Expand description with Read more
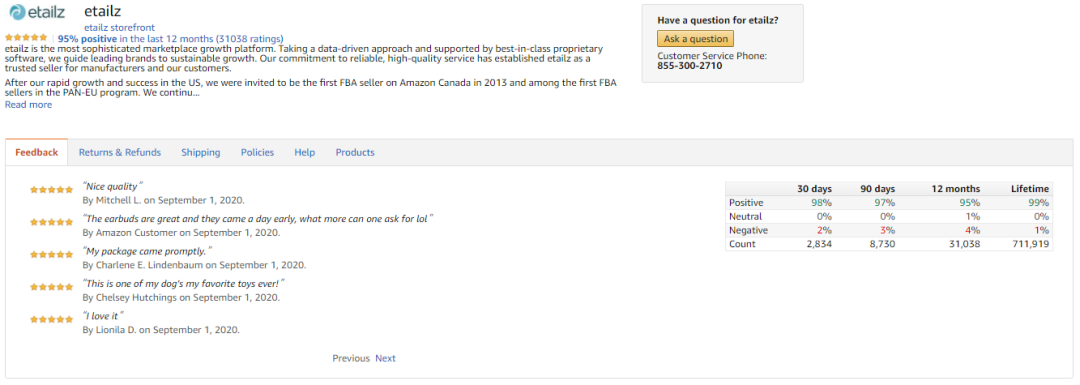Screen dimensions: 1080x385 [28, 105]
